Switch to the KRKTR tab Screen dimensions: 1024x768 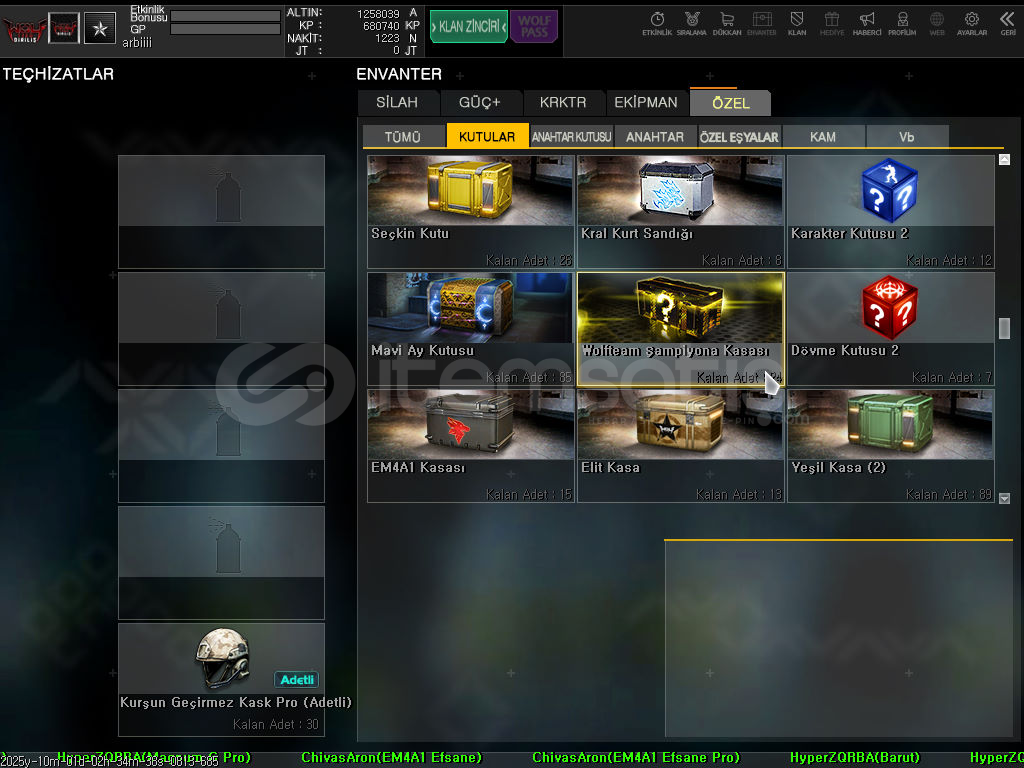coord(563,103)
